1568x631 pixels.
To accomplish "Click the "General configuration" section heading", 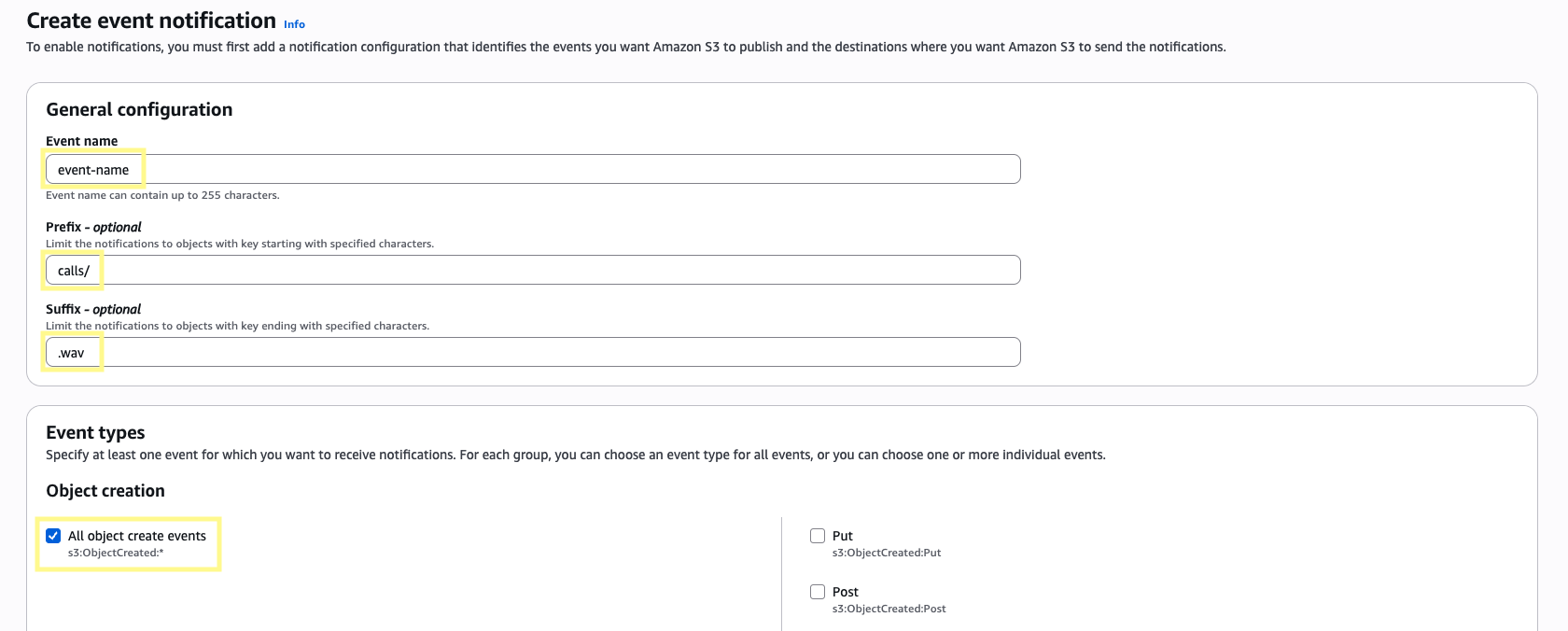I will click(x=139, y=109).
